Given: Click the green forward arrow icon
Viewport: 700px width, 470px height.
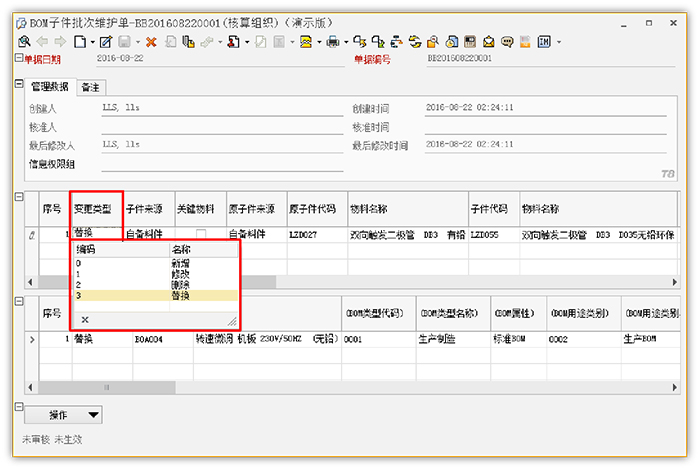Looking at the screenshot, I should 60,42.
